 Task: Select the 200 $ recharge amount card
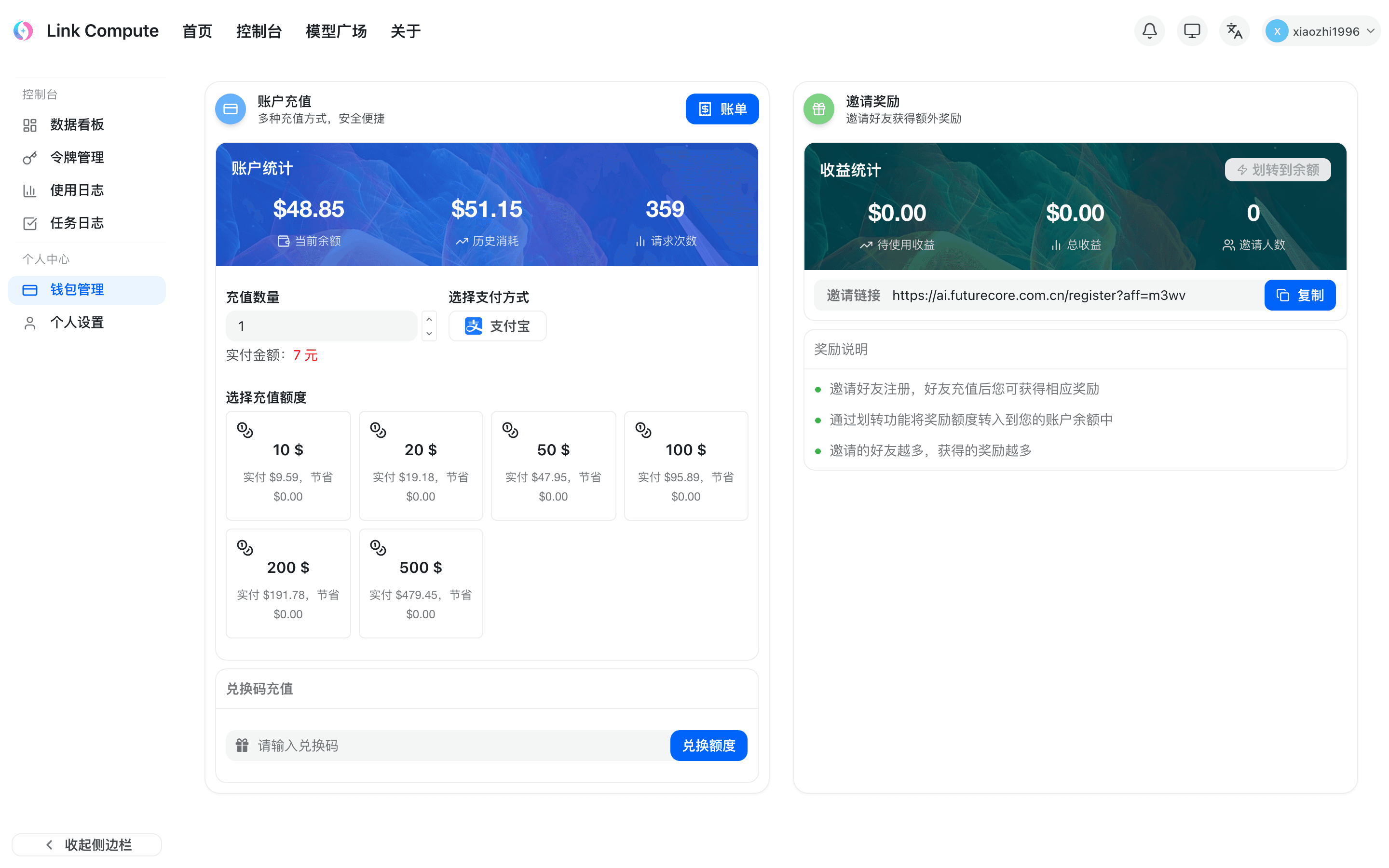click(288, 583)
